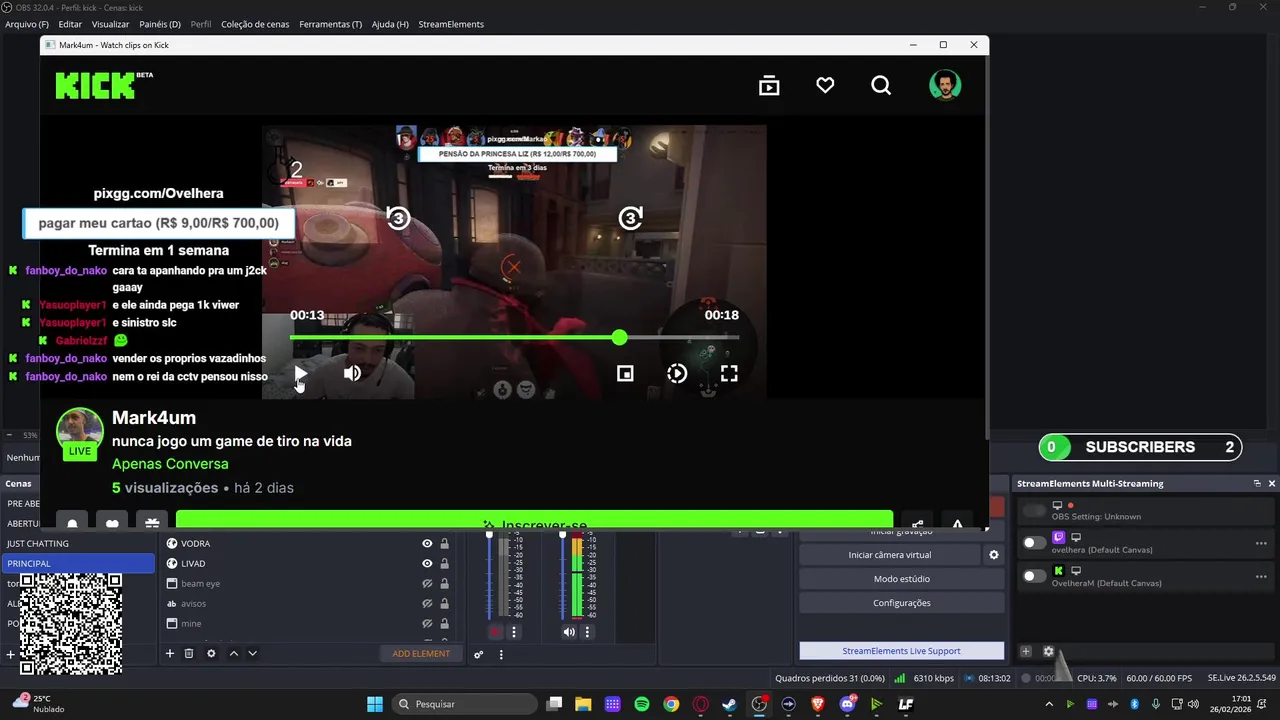The height and width of the screenshot is (720, 1280).
Task: Toggle lock on VODRA source
Action: click(x=444, y=543)
